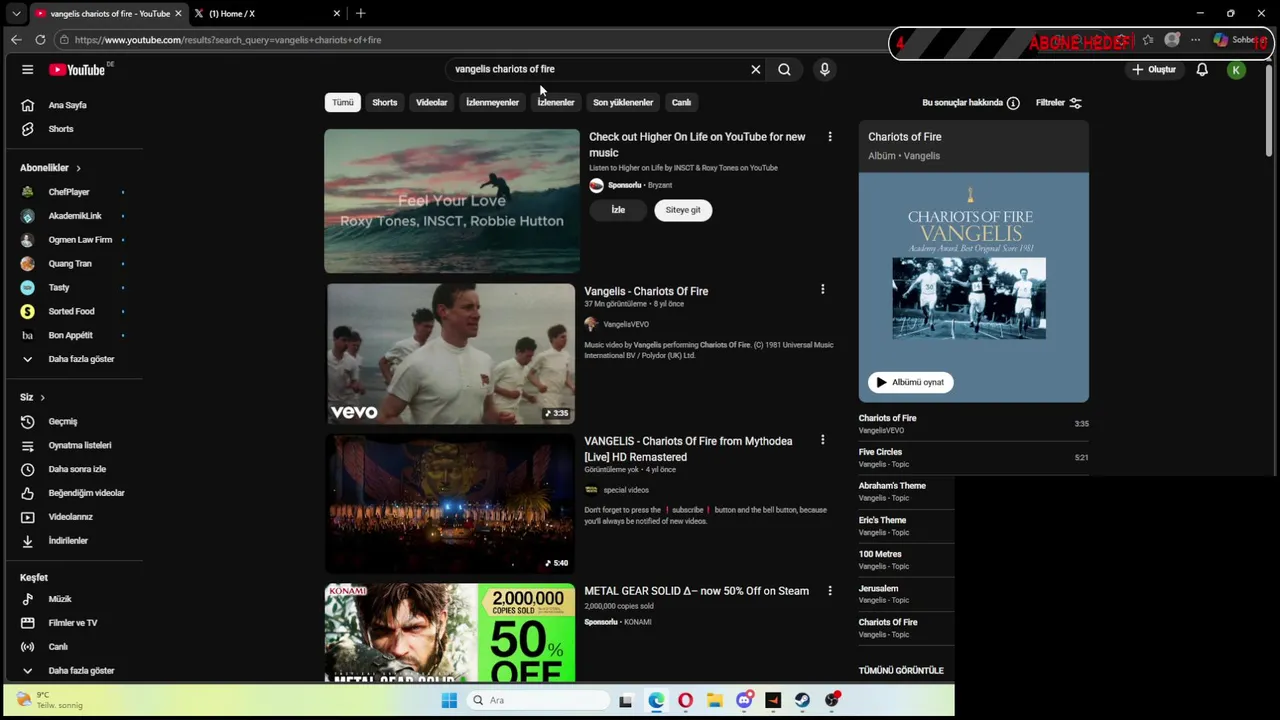Open Opera from the taskbar
Image resolution: width=1280 pixels, height=720 pixels.
pyautogui.click(x=685, y=700)
